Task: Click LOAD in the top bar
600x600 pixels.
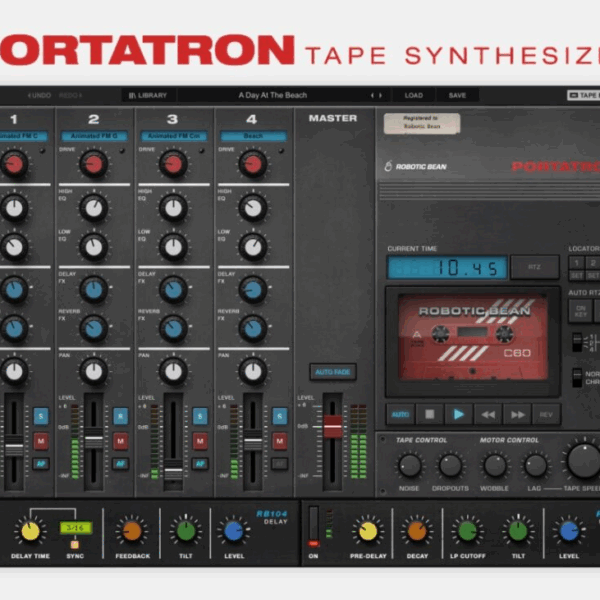Action: (414, 95)
